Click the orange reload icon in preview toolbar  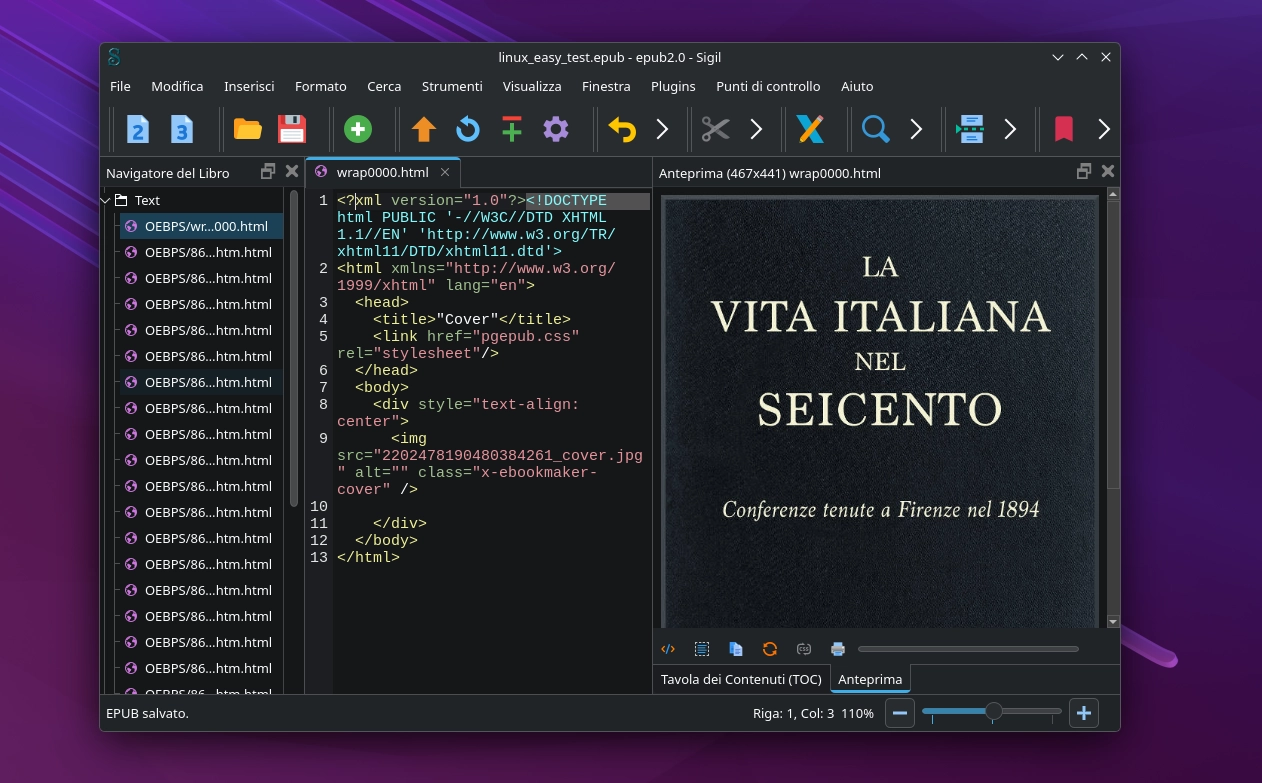pos(770,649)
